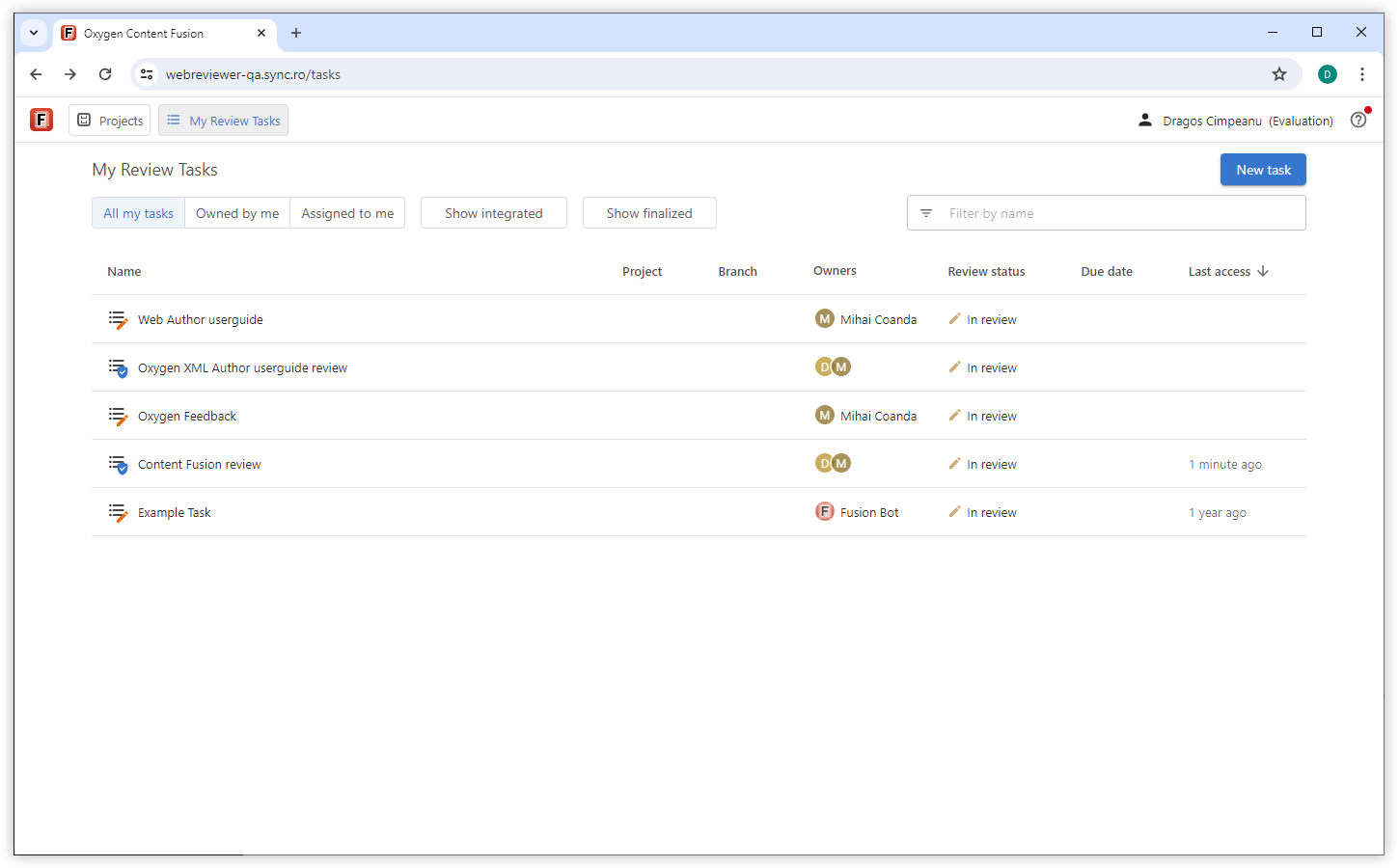Click owner avatars in Content Fusion review row

coord(834,463)
